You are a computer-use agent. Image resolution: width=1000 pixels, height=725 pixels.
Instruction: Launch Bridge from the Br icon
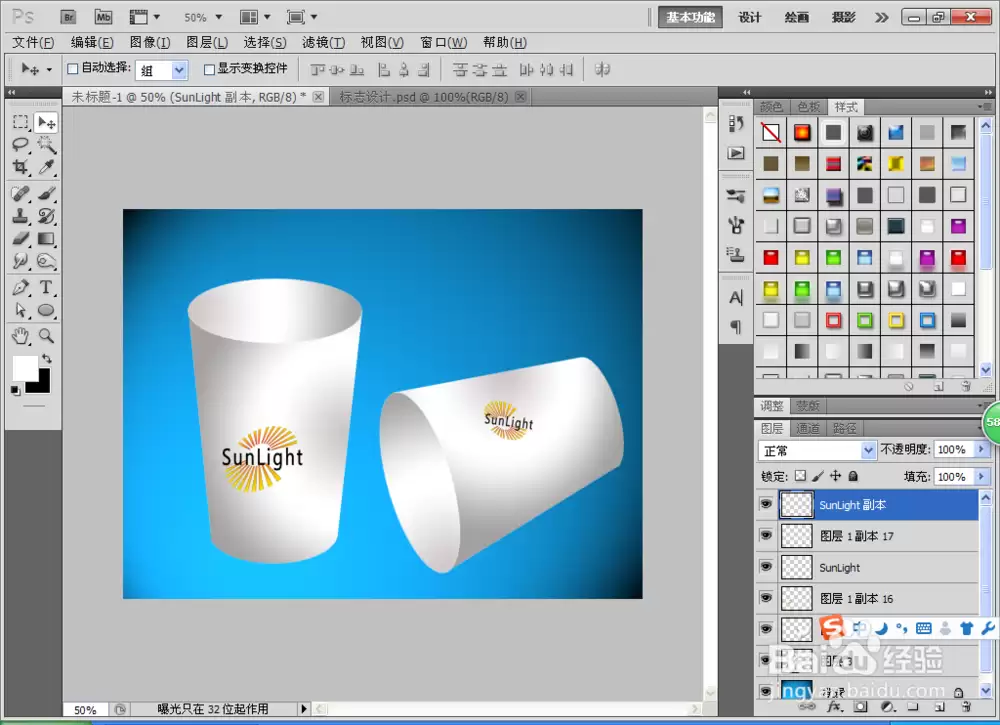coord(68,17)
